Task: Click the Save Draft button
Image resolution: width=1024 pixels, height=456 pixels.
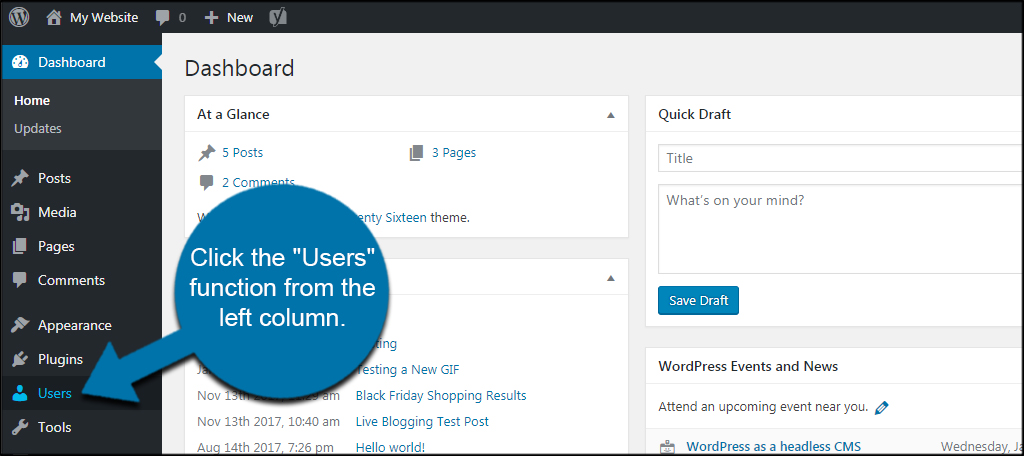Action: coord(698,301)
